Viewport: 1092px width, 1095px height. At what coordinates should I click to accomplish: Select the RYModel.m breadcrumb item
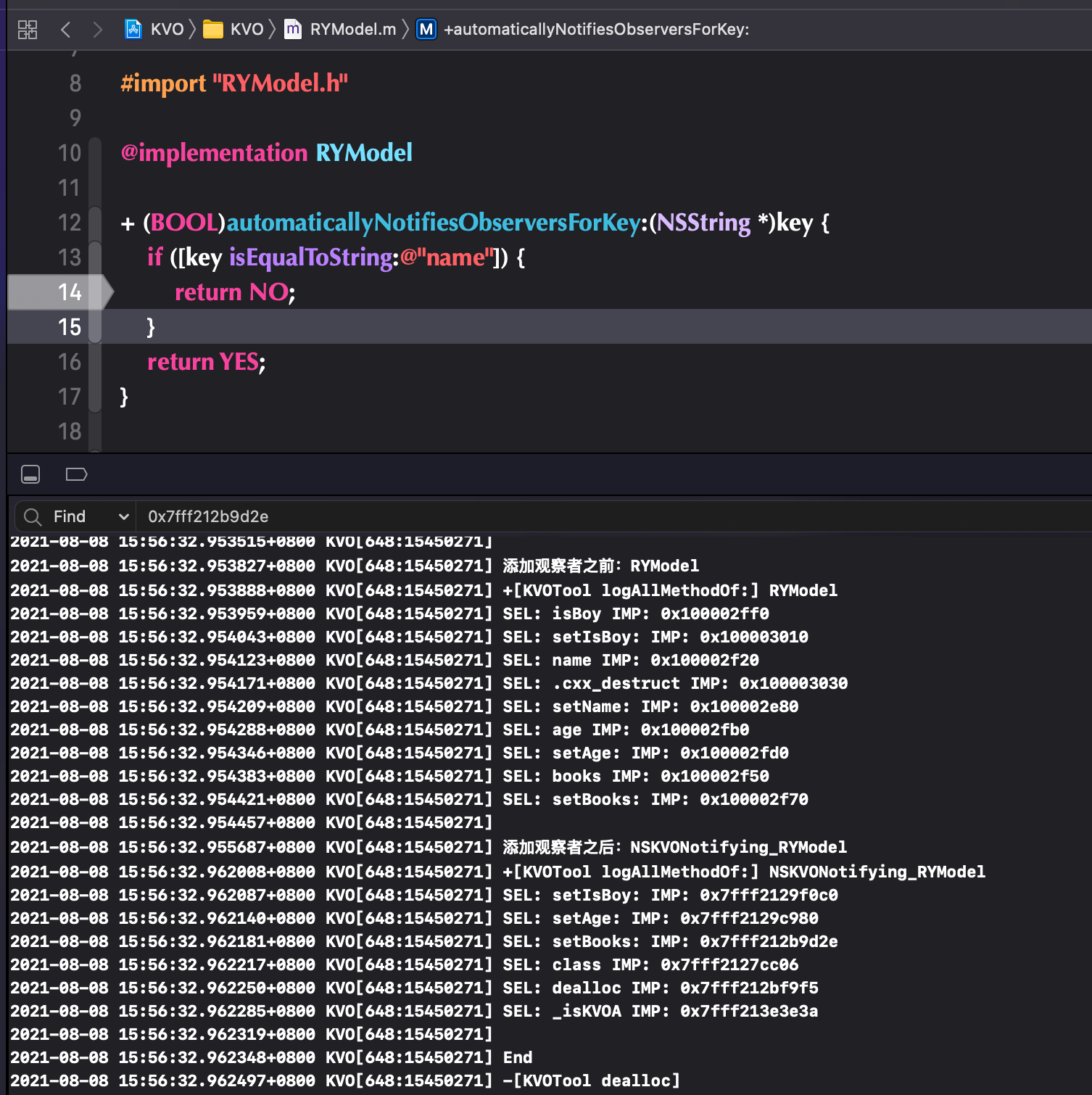pyautogui.click(x=353, y=30)
